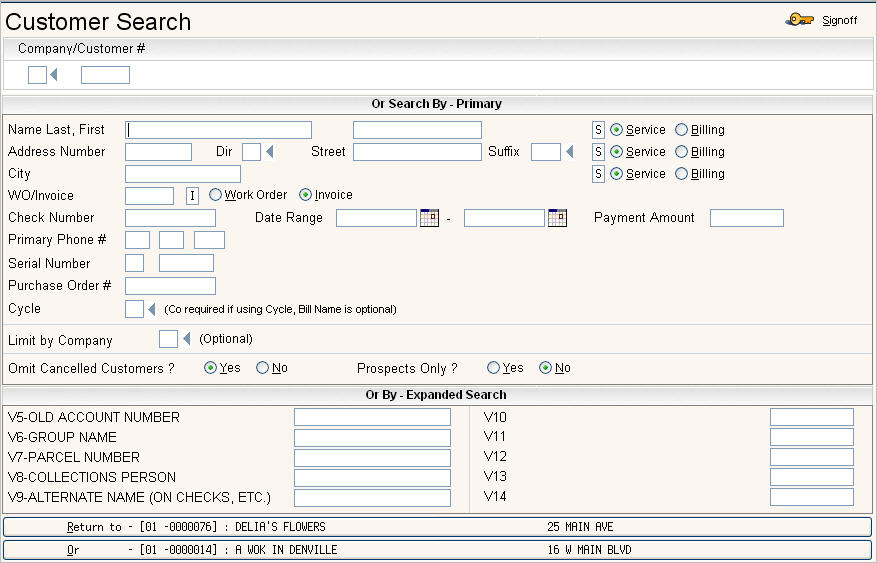Open the Dir lookup arrow
The height and width of the screenshot is (563, 877).
click(270, 152)
